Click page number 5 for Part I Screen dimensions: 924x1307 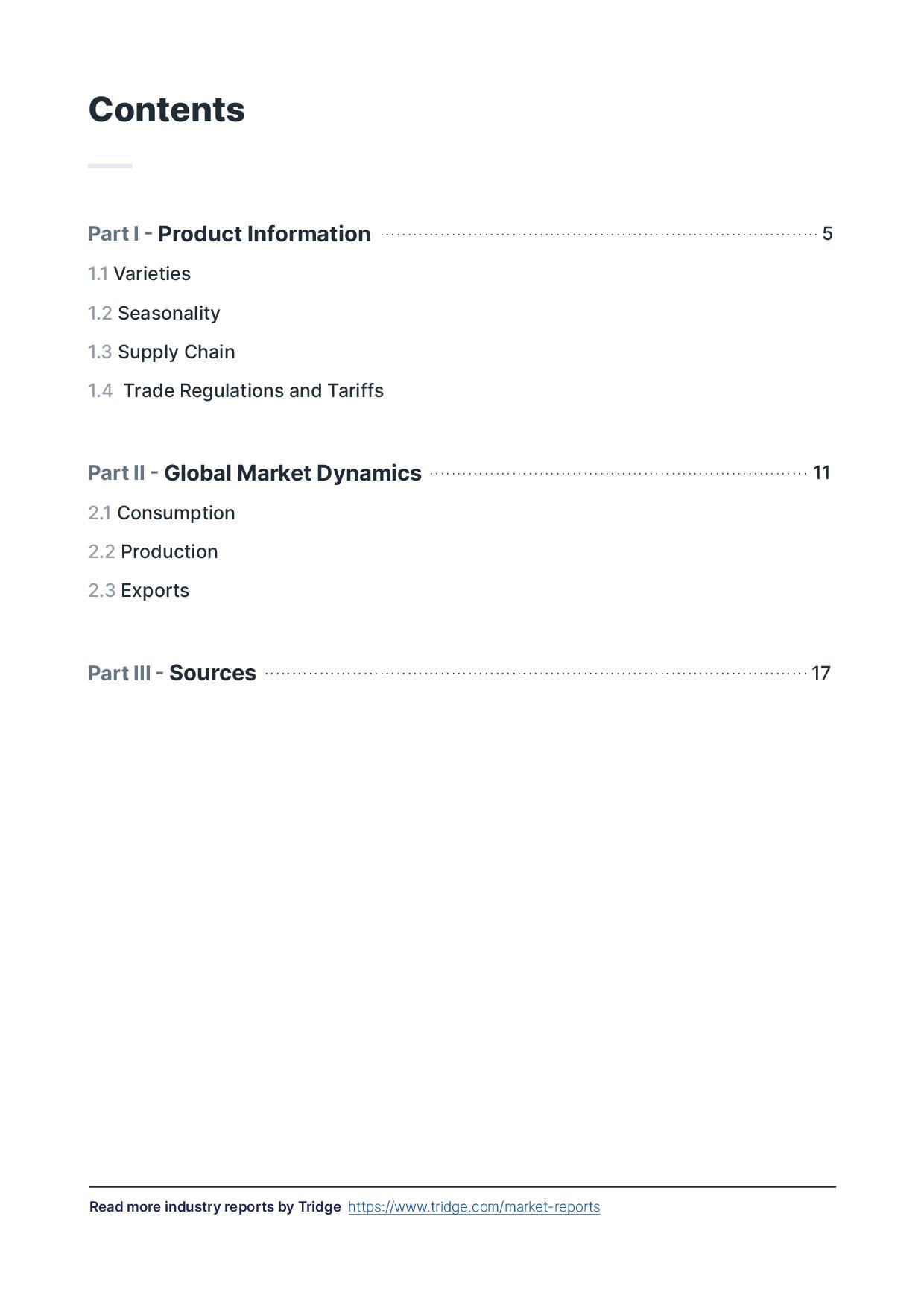[827, 234]
